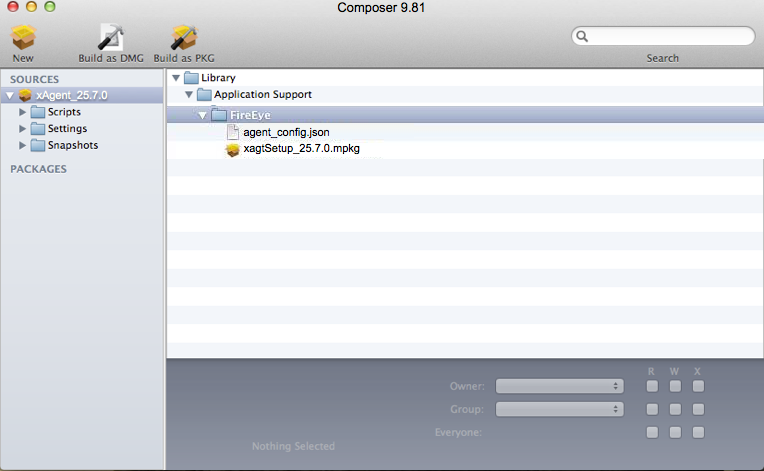The image size is (764, 471).
Task: Click the FireEye folder icon
Action: click(219, 115)
